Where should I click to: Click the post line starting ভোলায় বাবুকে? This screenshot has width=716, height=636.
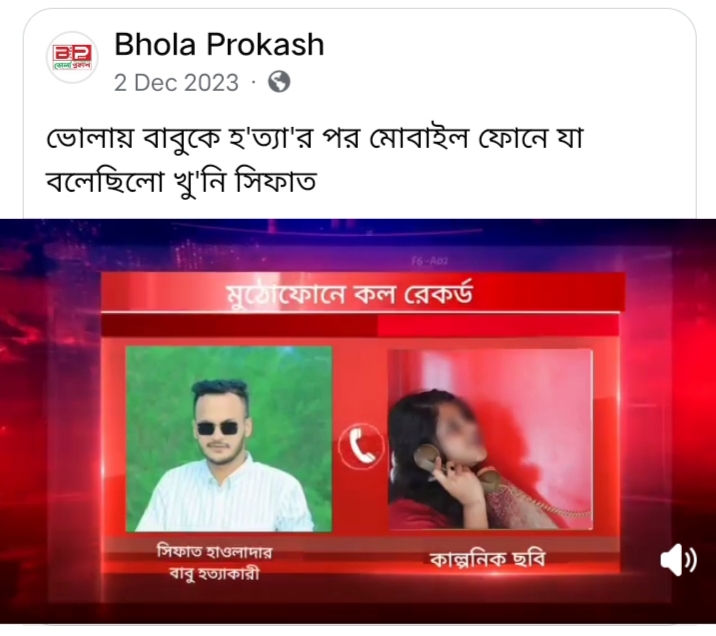(315, 139)
